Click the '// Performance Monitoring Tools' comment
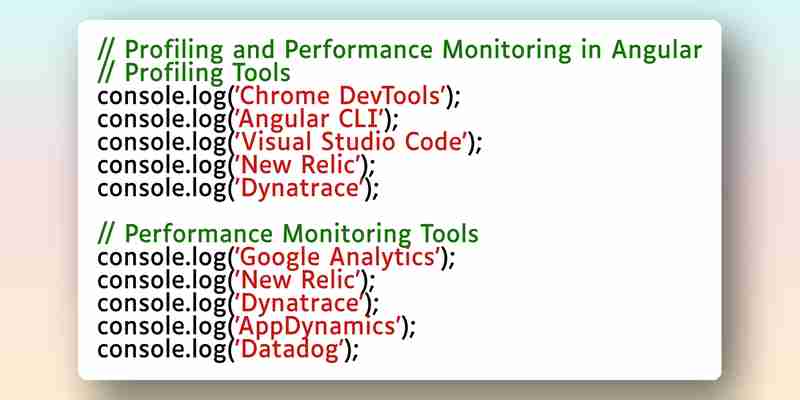800x400 pixels. [288, 234]
